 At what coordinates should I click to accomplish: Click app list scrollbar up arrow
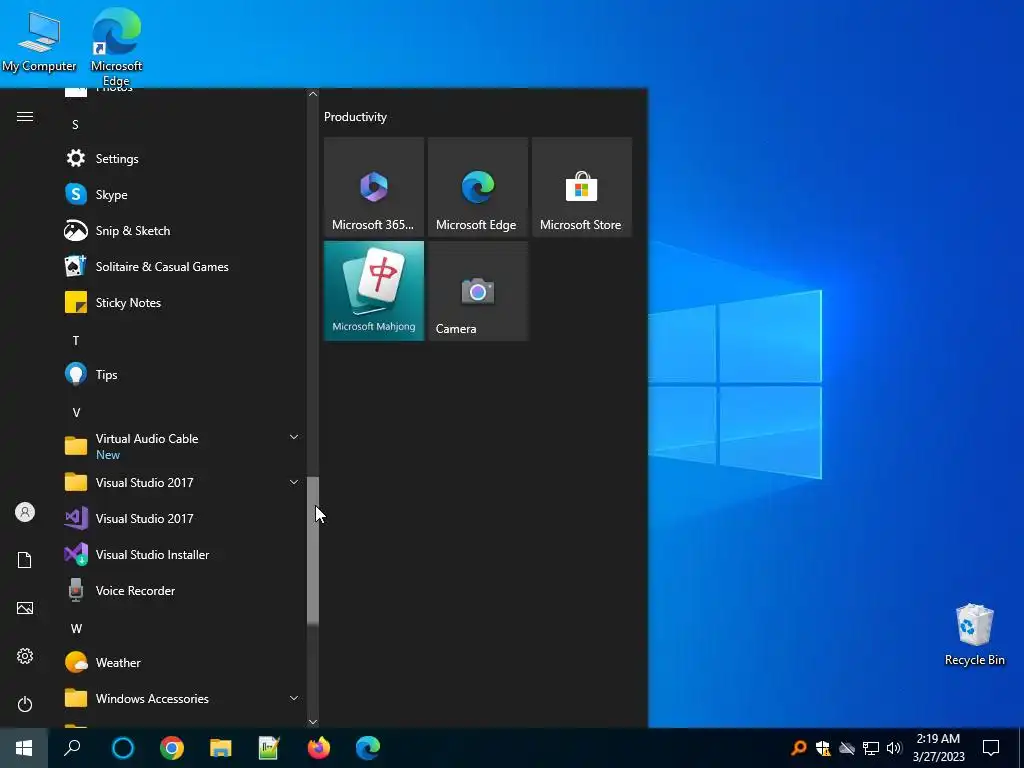pos(313,94)
